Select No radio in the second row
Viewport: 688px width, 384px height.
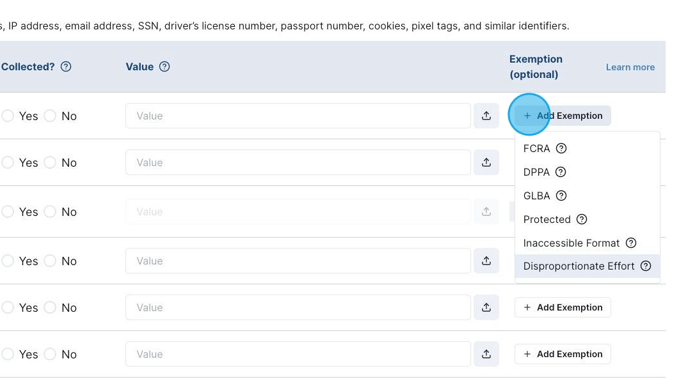pyautogui.click(x=50, y=162)
